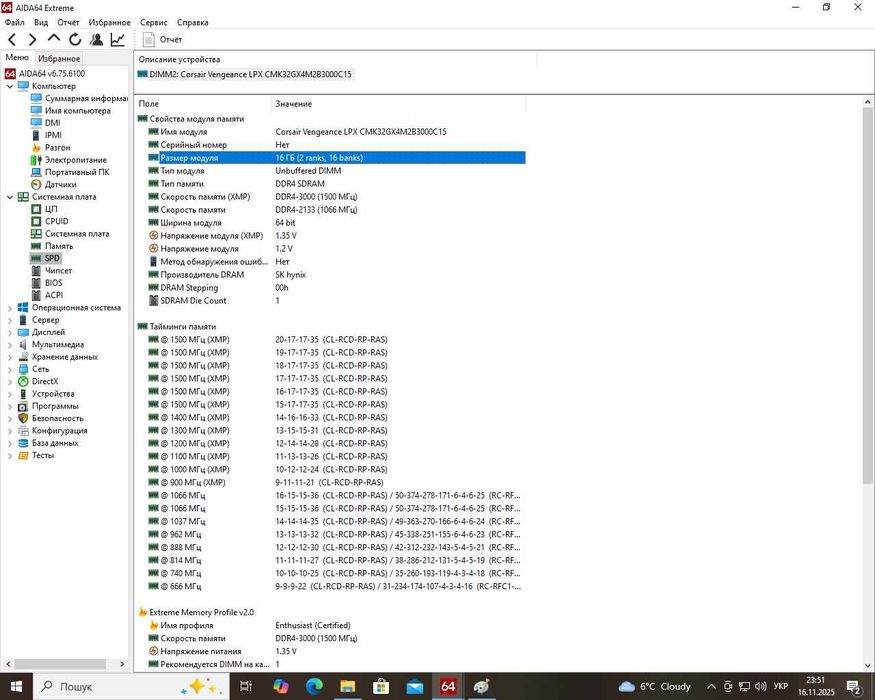Image resolution: width=875 pixels, height=700 pixels.
Task: Open the ACPI icon item
Action: tap(36, 295)
